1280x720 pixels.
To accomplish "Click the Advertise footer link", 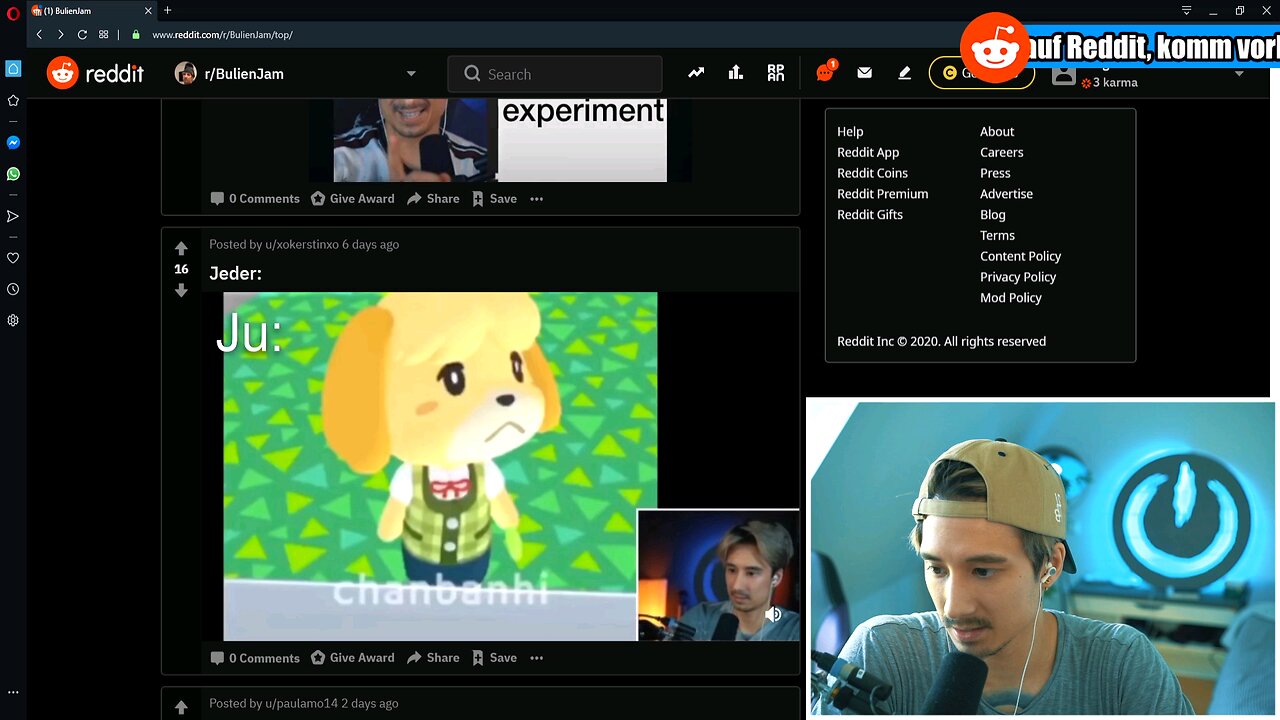I will (1006, 194).
